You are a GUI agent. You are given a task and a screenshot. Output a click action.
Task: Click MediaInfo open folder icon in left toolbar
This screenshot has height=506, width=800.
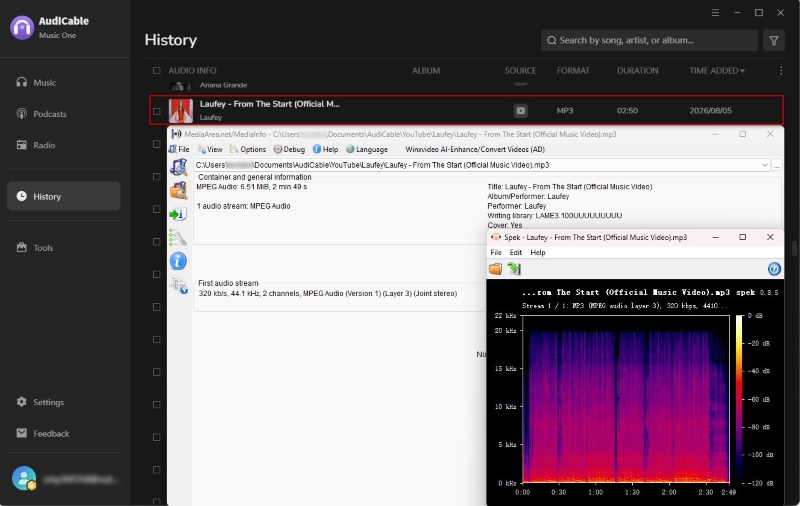179,190
